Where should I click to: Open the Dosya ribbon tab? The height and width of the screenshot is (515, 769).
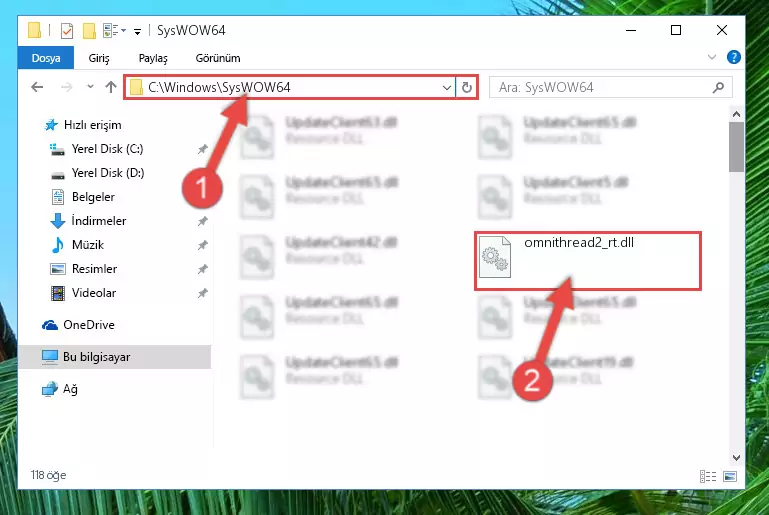(46, 58)
